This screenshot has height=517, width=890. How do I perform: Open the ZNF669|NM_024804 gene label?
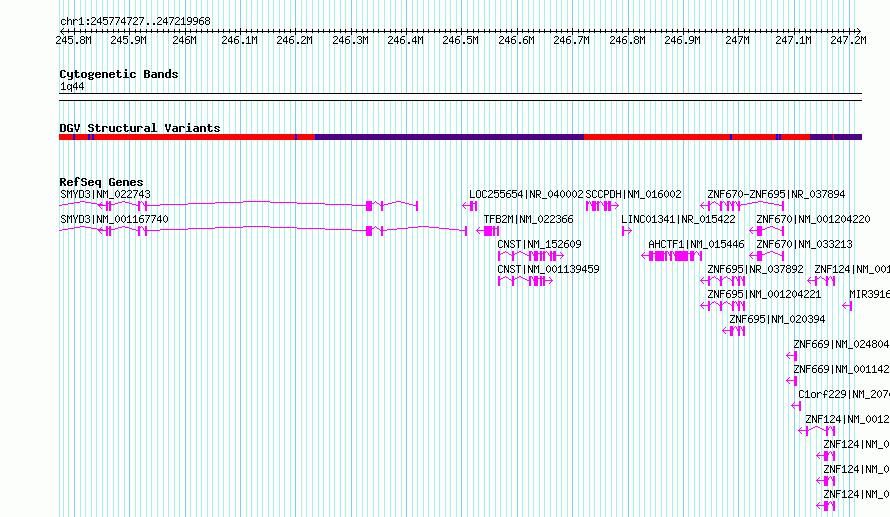[x=841, y=344]
